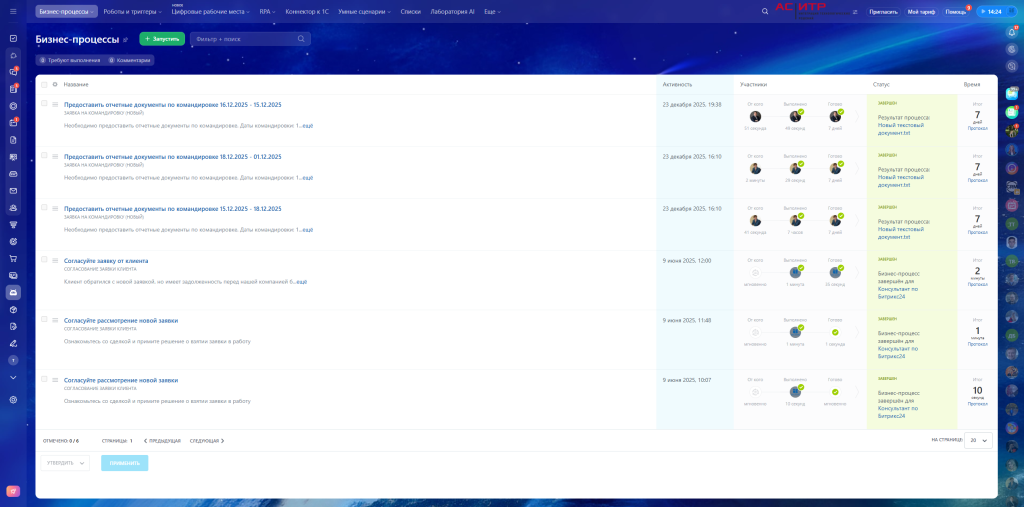1024x507 pixels.
Task: Click the notifications bell icon
Action: tap(1012, 32)
